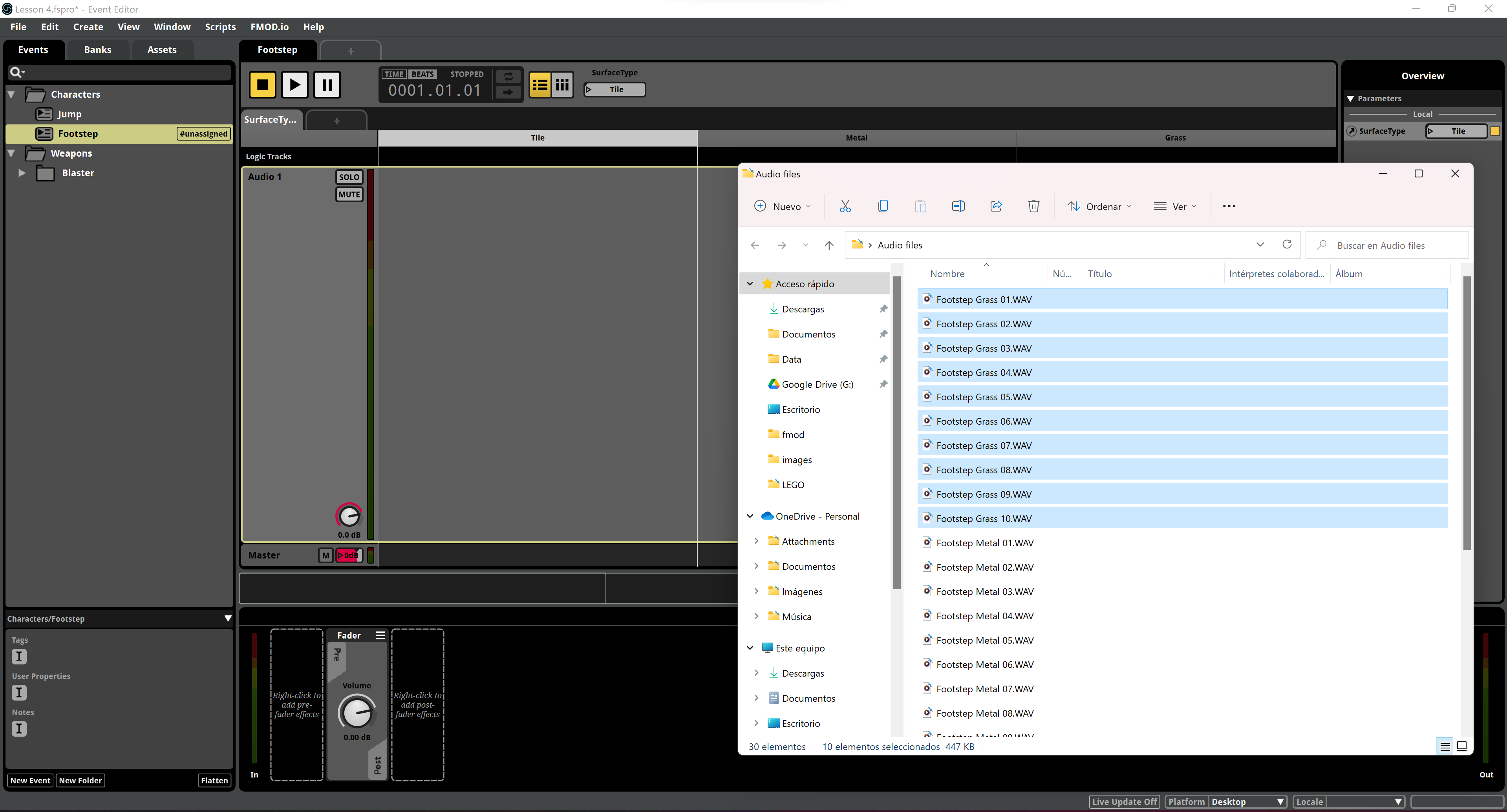Click the Flatten button
1507x812 pixels.
(214, 780)
